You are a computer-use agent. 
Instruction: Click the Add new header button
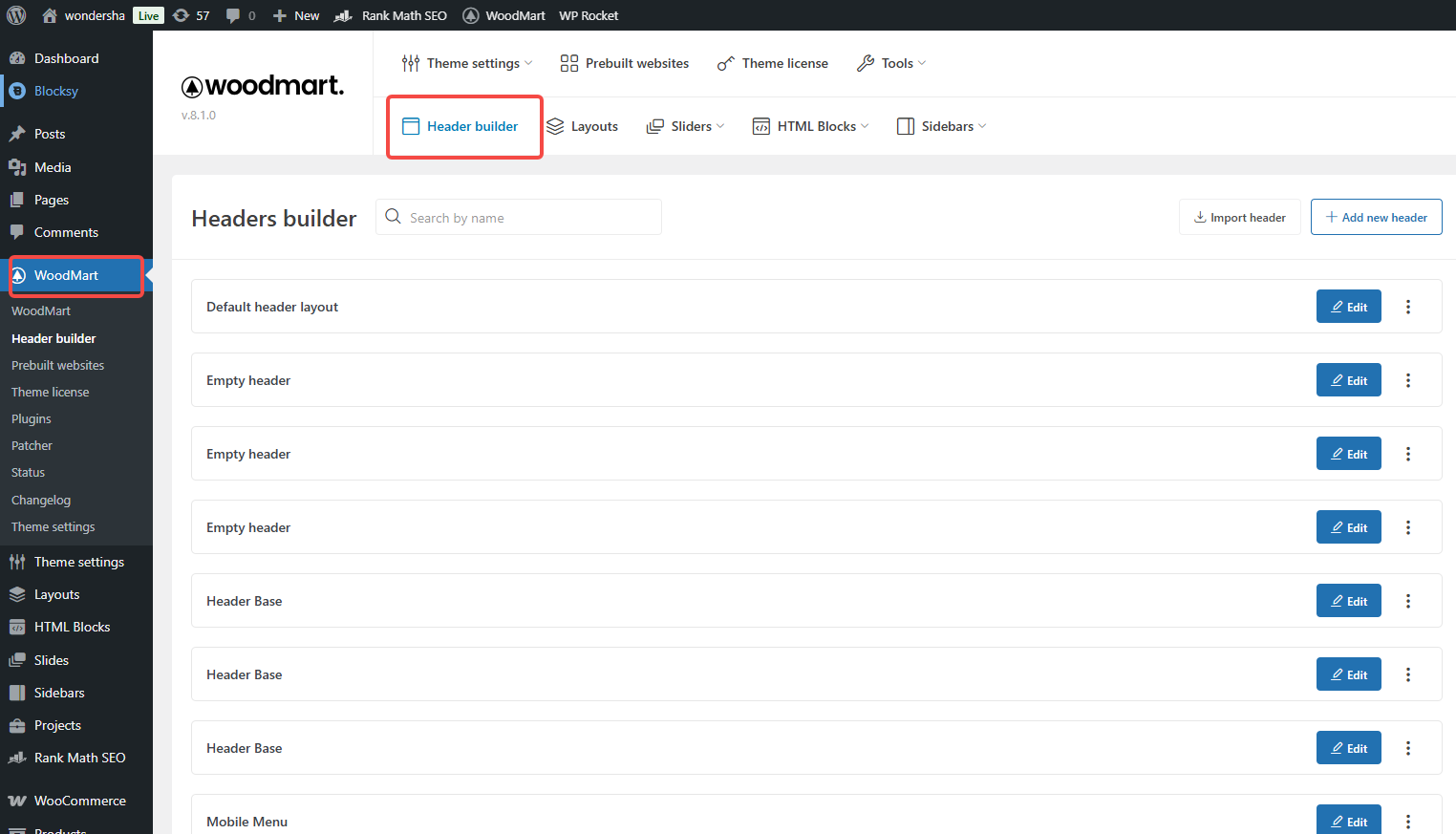(x=1376, y=217)
